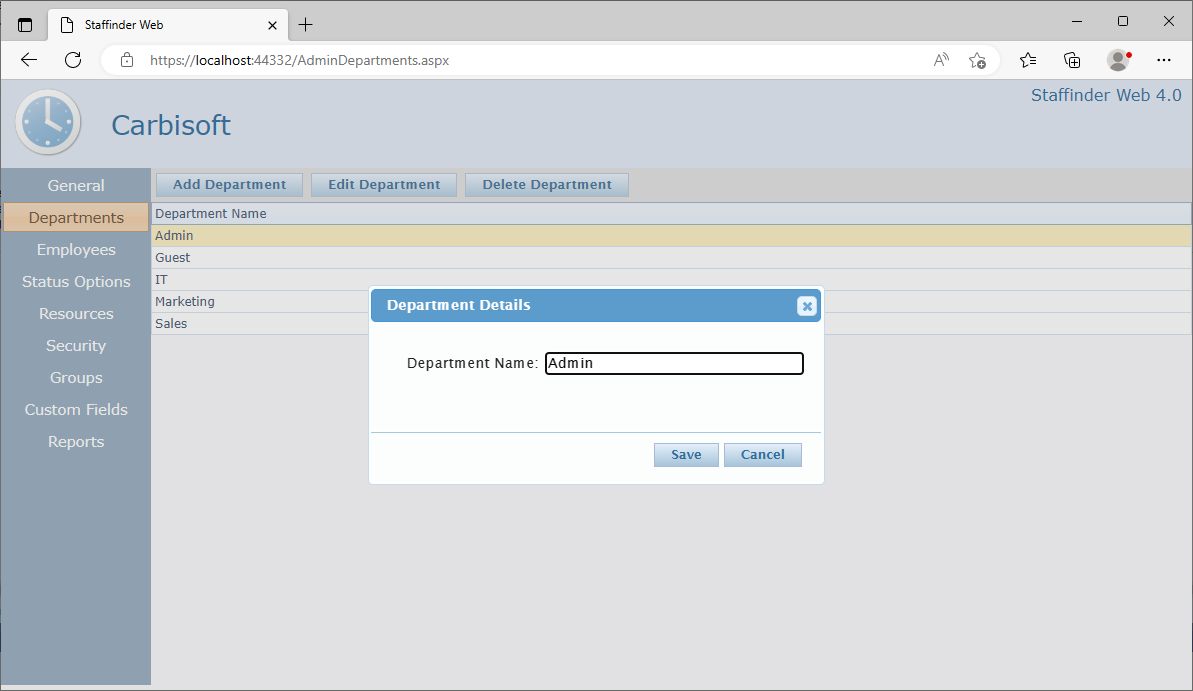
Task: Open the Reports sidebar item
Action: coord(76,442)
